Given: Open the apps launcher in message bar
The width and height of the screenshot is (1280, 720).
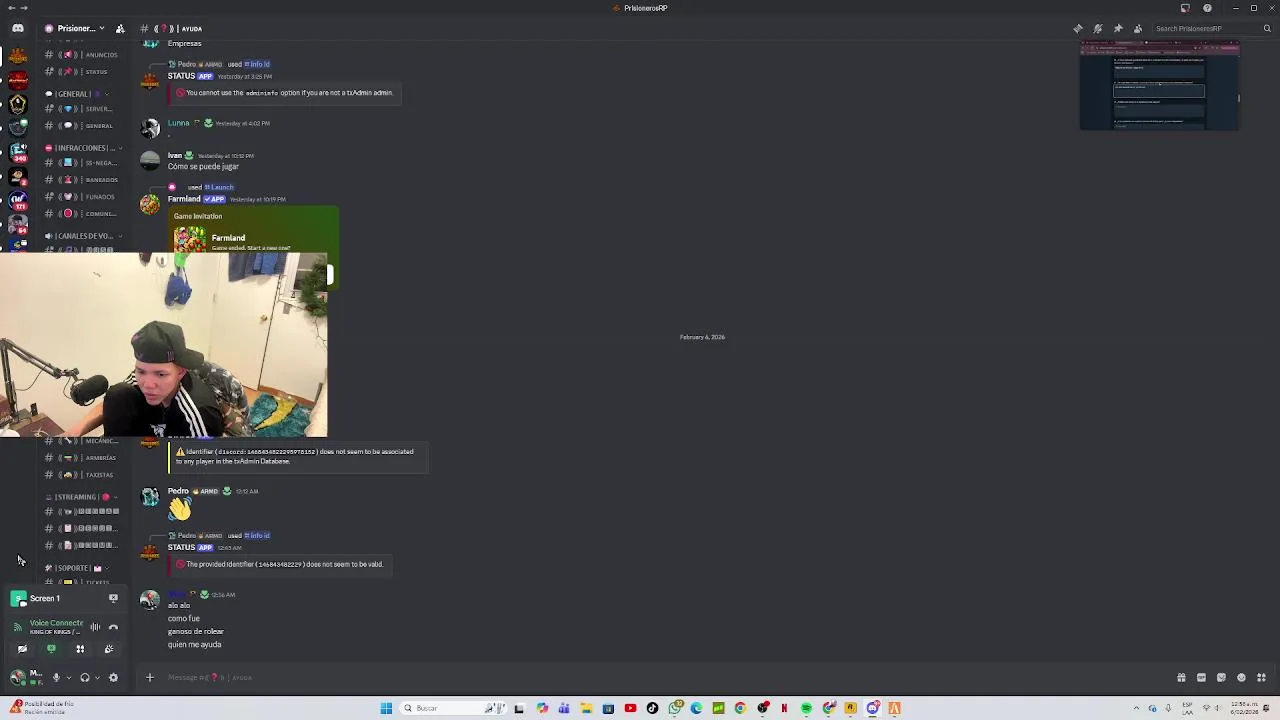Looking at the screenshot, I should pos(1261,677).
